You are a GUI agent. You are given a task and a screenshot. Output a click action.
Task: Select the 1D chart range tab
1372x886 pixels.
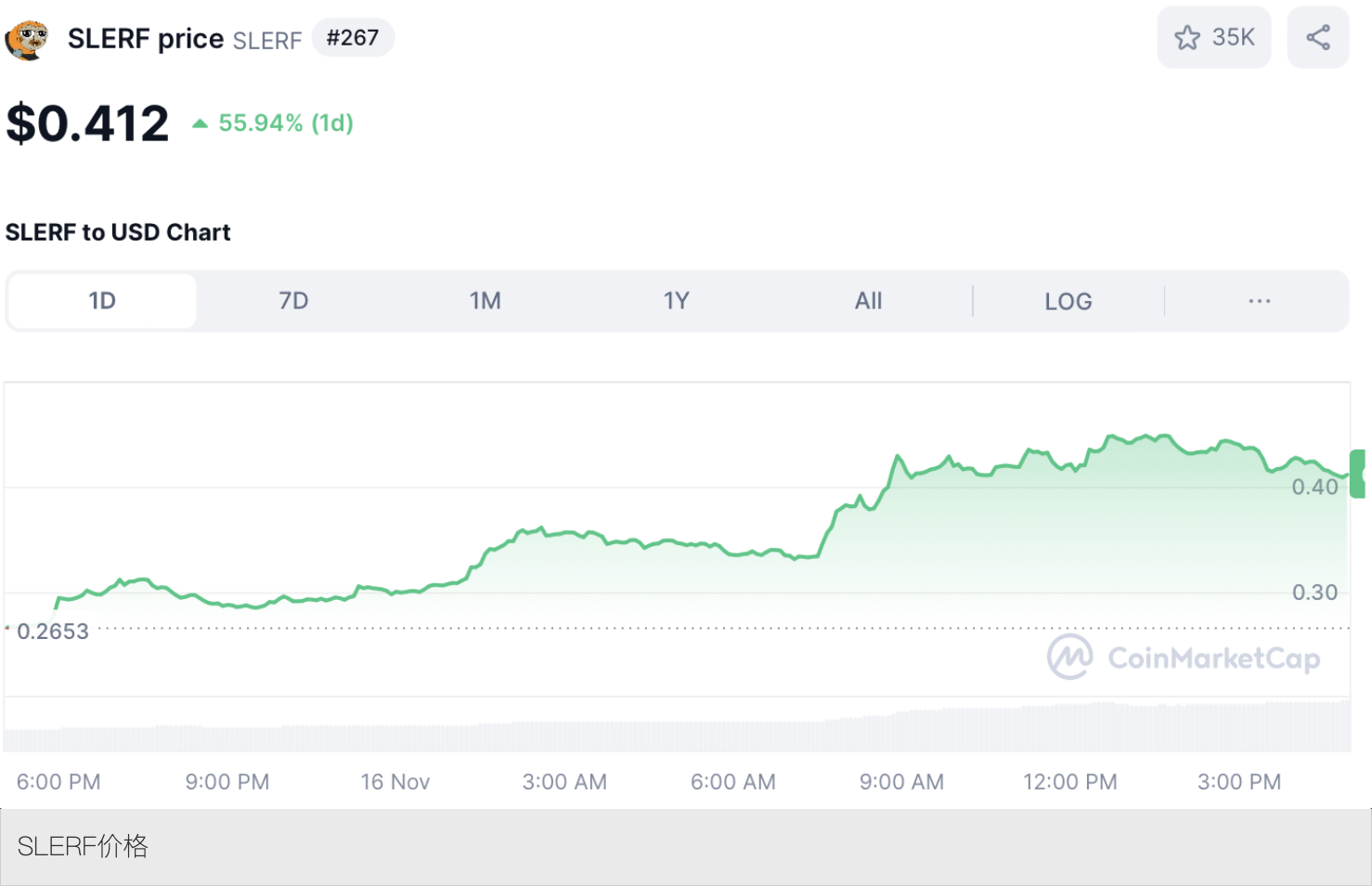tap(102, 301)
